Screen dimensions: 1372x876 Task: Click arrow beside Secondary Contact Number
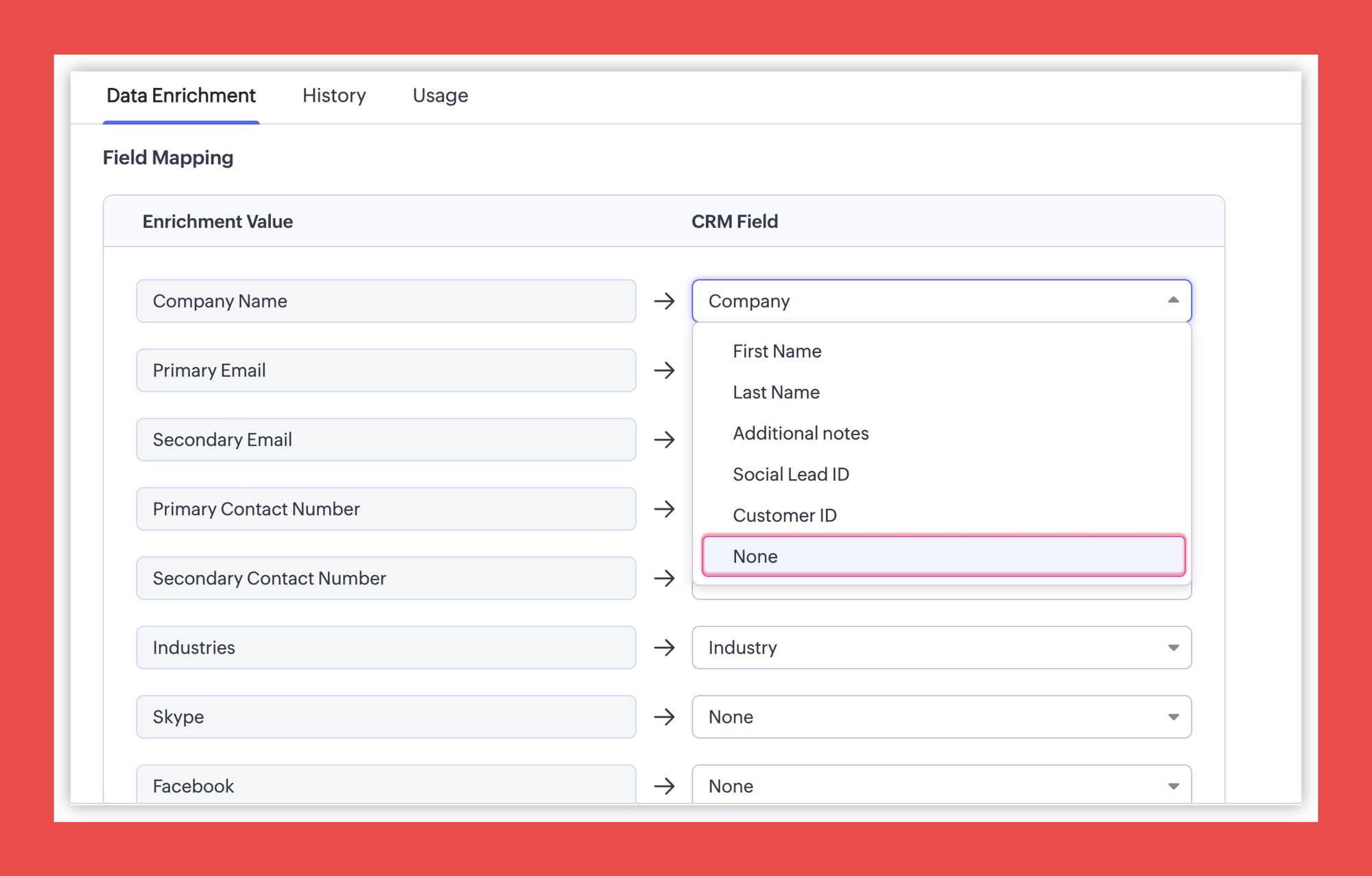[x=664, y=578]
